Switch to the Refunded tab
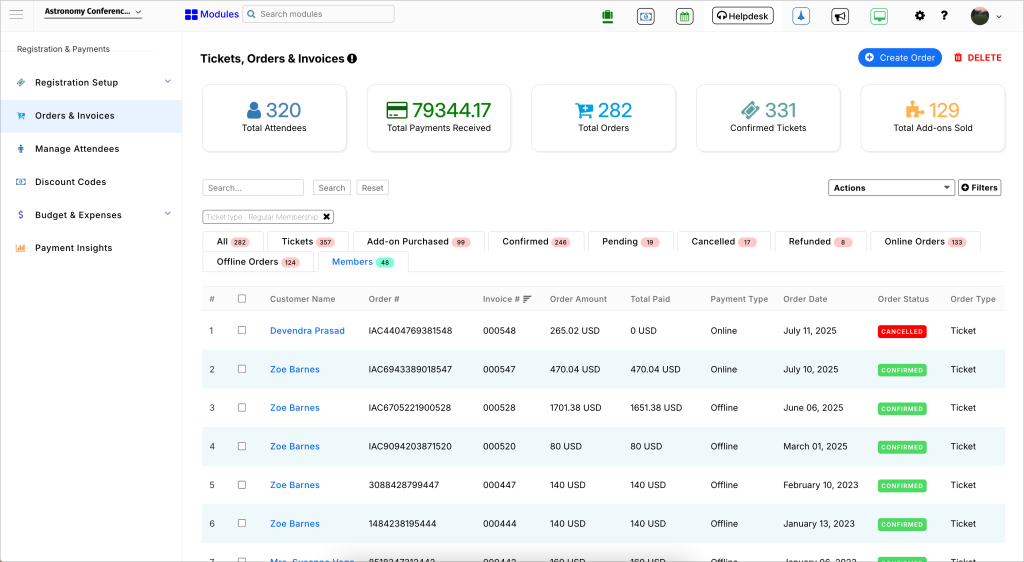This screenshot has height=562, width=1024. point(820,242)
